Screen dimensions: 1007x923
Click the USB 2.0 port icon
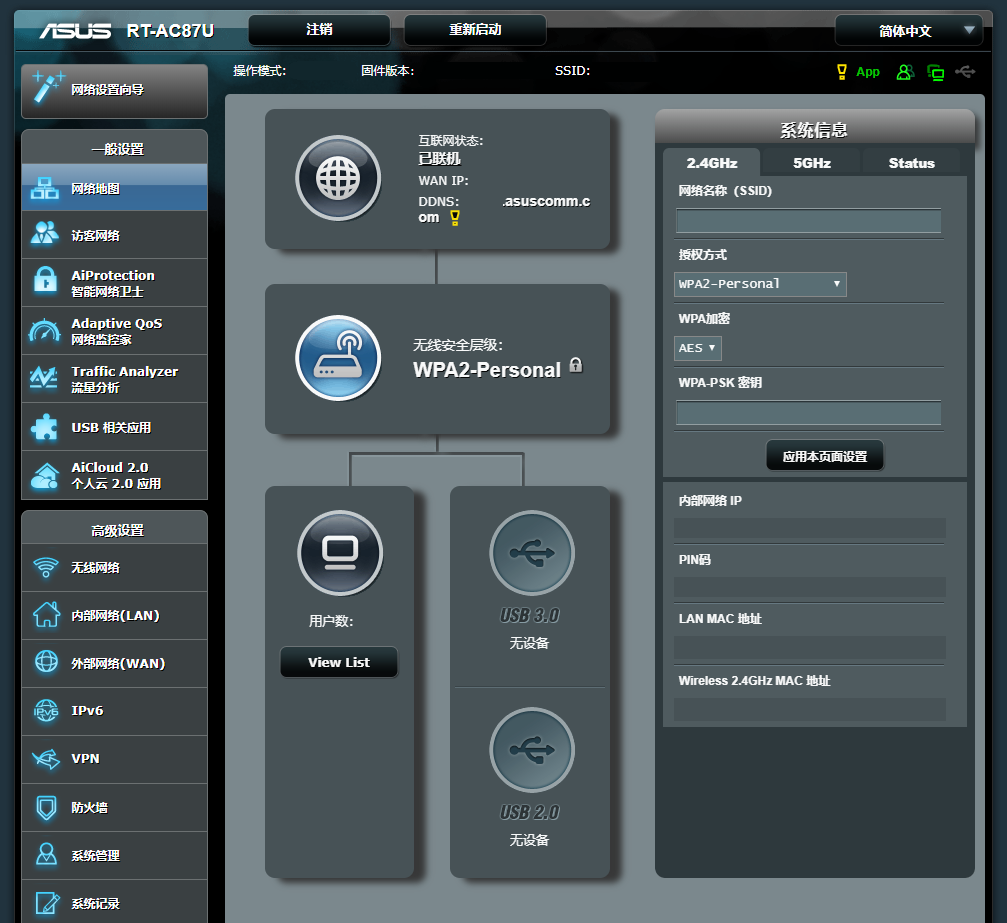pos(531,749)
